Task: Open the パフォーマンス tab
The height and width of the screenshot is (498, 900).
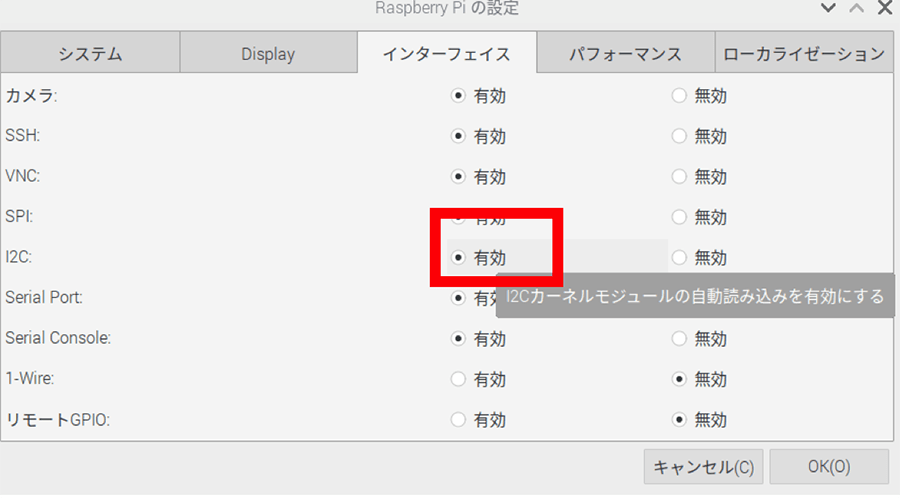Action: click(x=626, y=53)
